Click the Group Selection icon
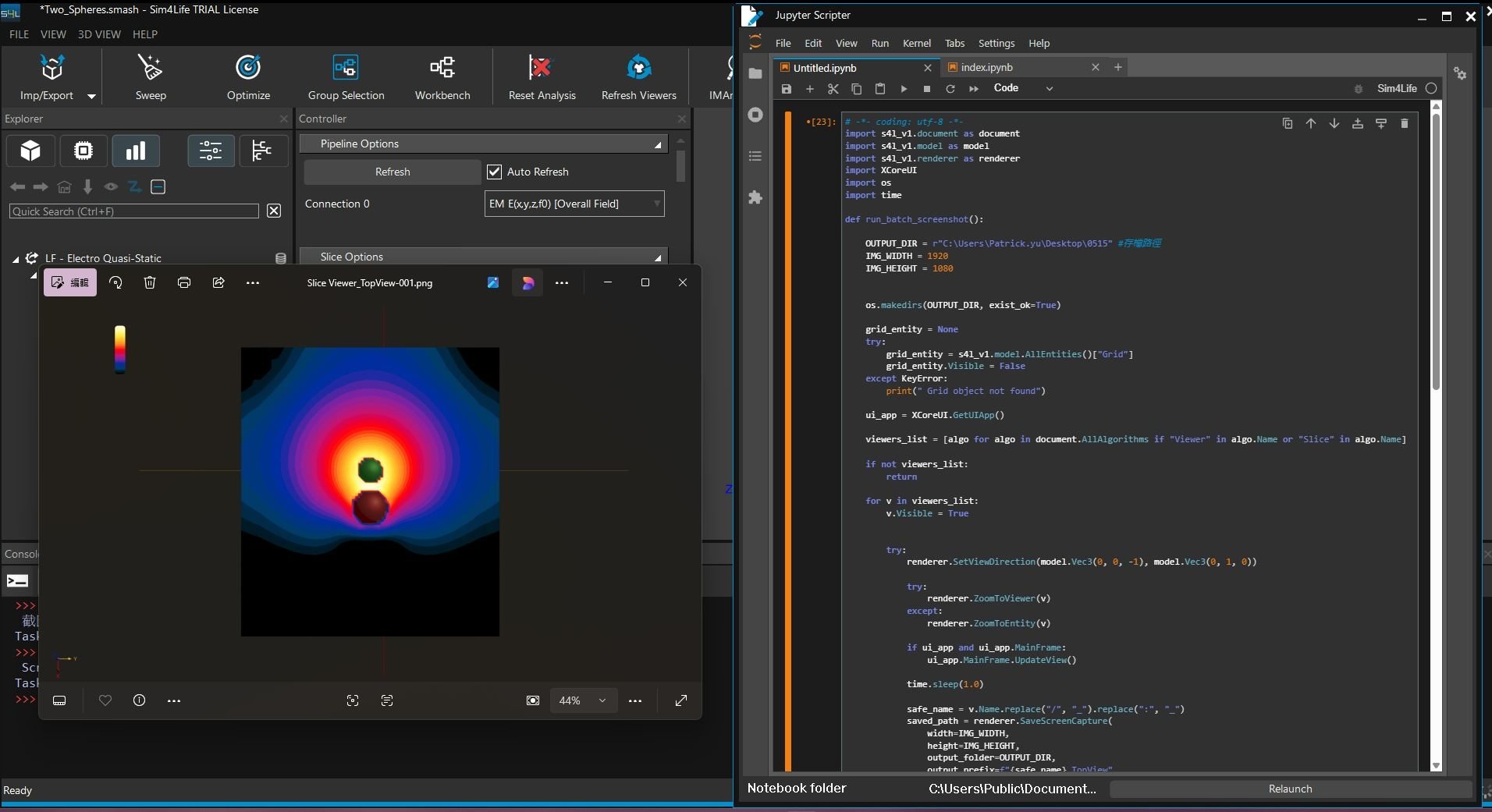The height and width of the screenshot is (812, 1492). coord(346,68)
